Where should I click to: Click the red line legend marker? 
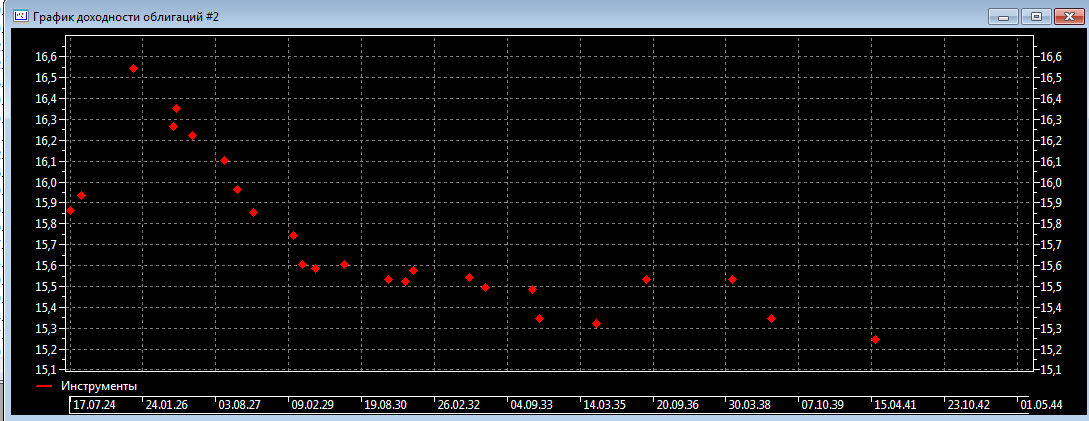coord(44,386)
